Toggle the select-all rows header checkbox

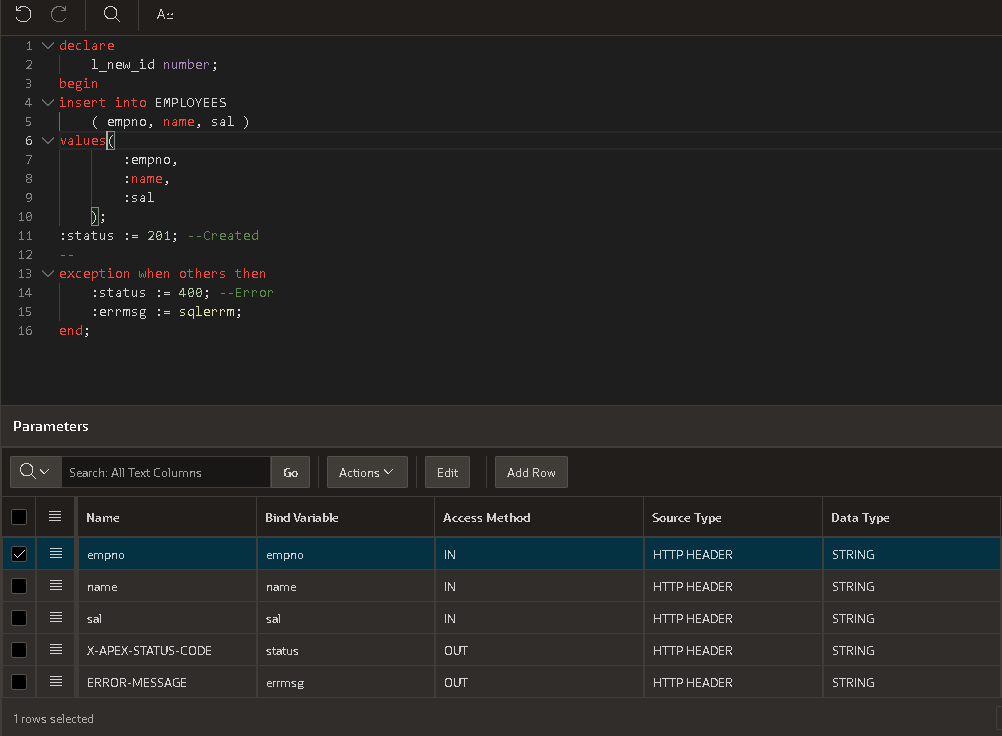click(19, 517)
